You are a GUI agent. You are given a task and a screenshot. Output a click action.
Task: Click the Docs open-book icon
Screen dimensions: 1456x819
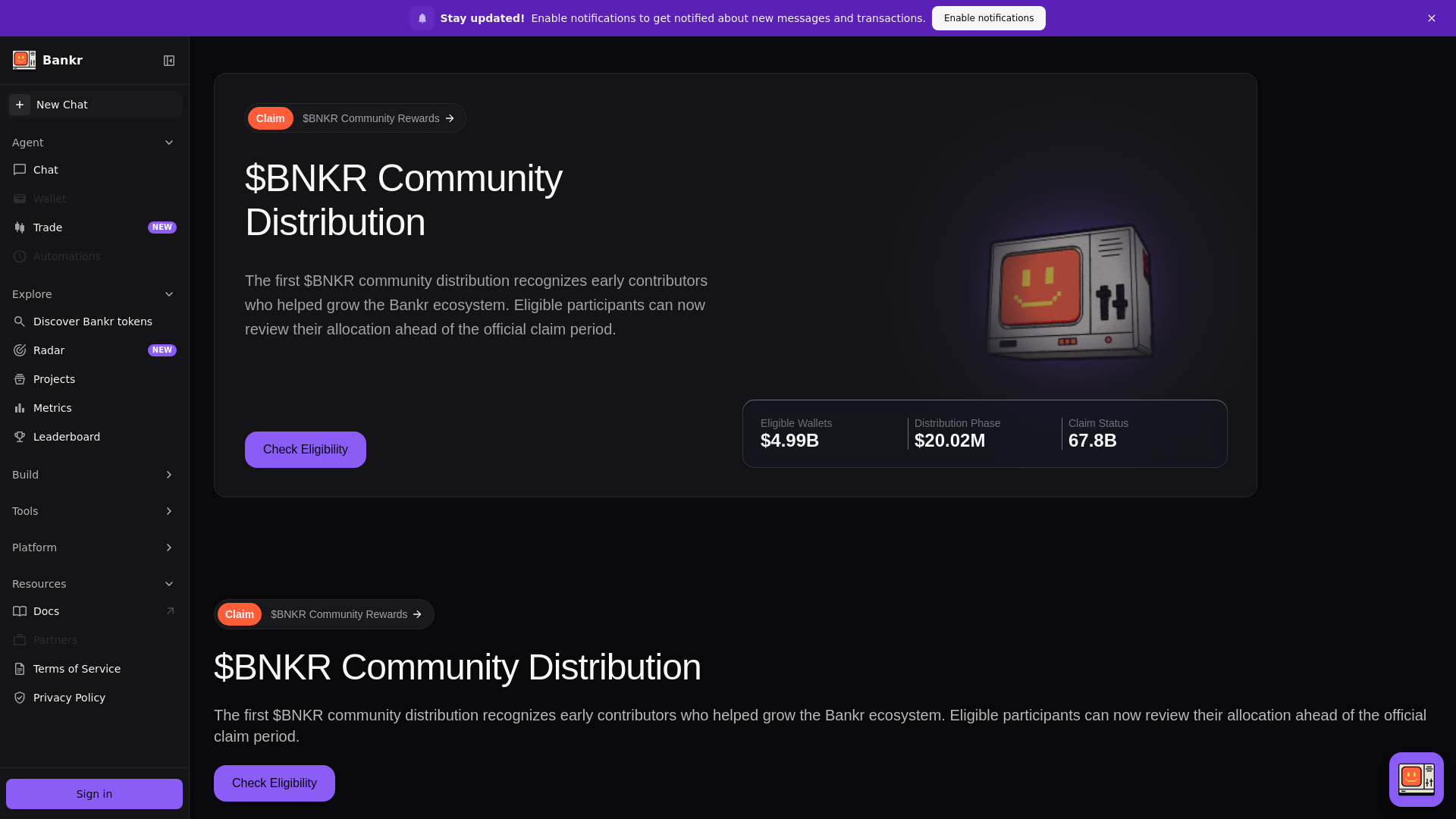coord(20,611)
